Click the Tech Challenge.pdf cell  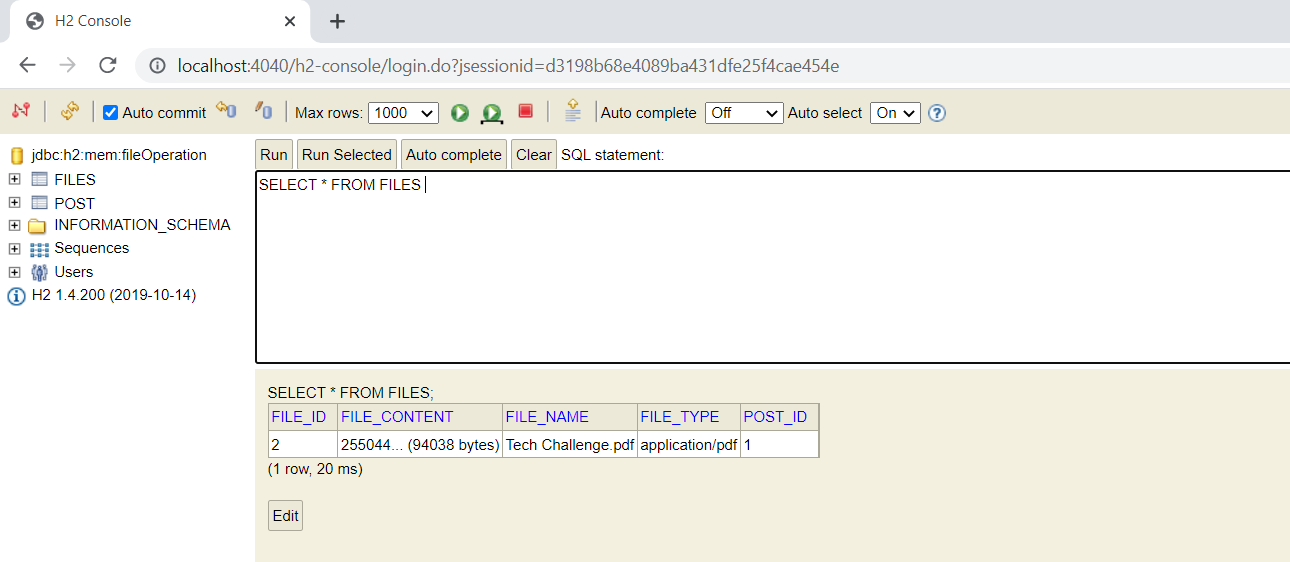point(570,445)
